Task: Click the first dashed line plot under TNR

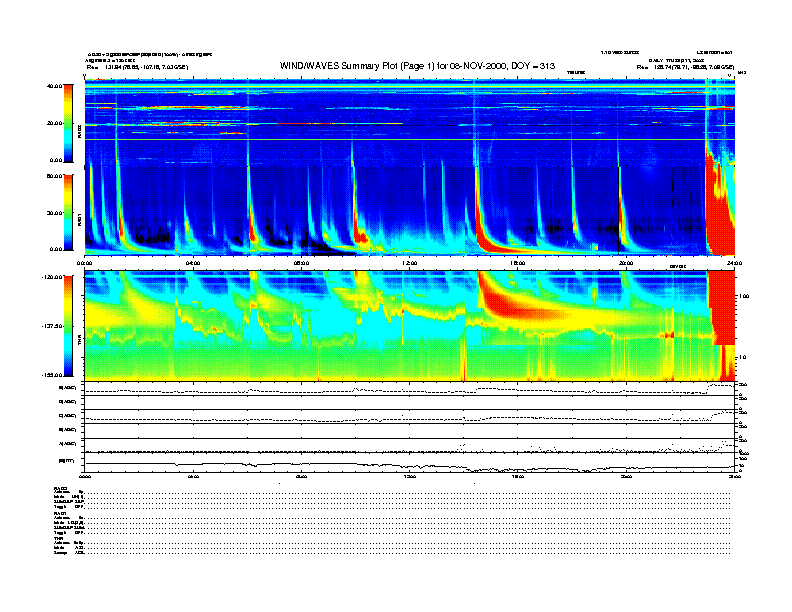Action: (409, 390)
